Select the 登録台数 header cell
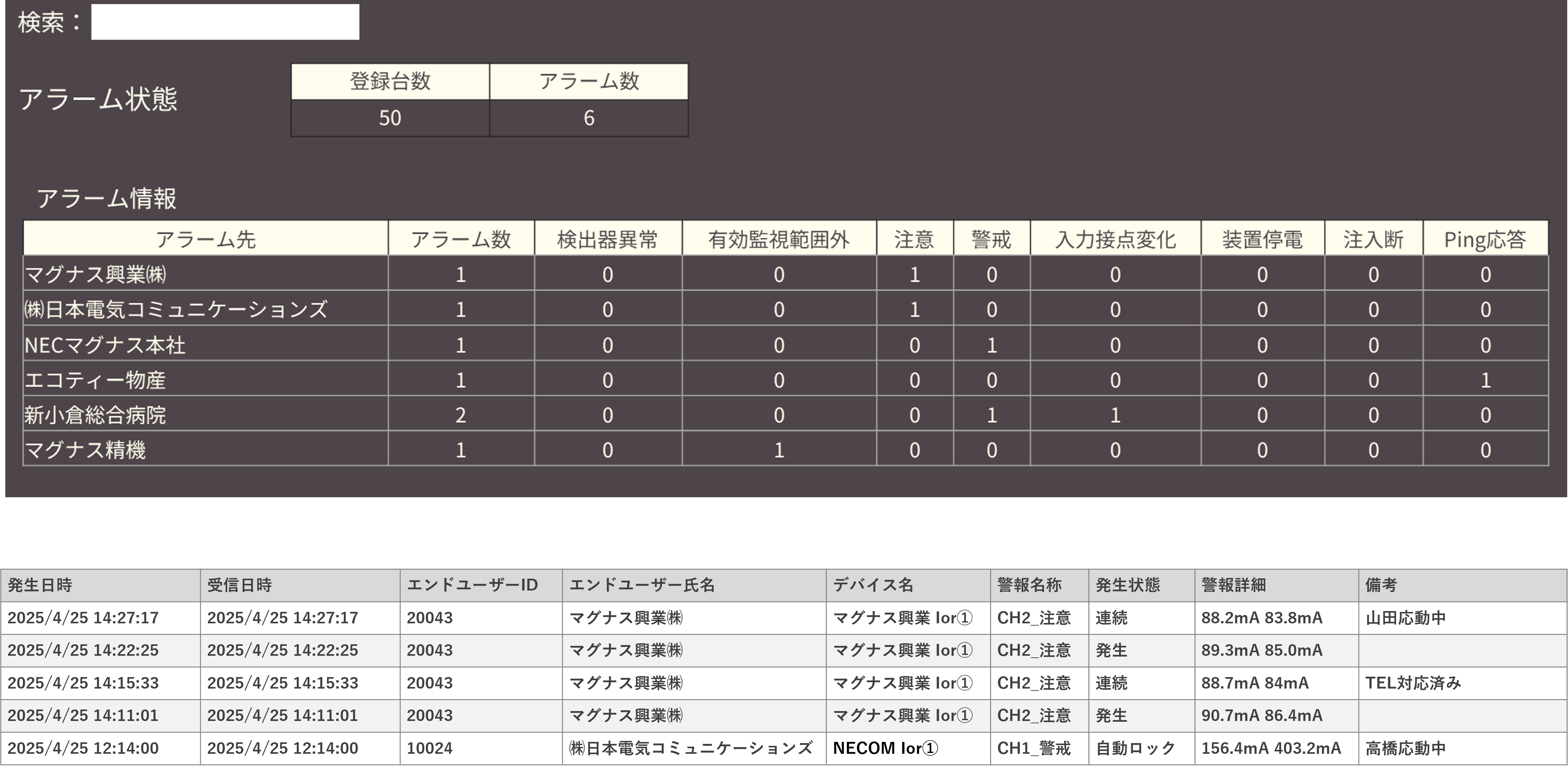This screenshot has width=1568, height=768. (390, 81)
